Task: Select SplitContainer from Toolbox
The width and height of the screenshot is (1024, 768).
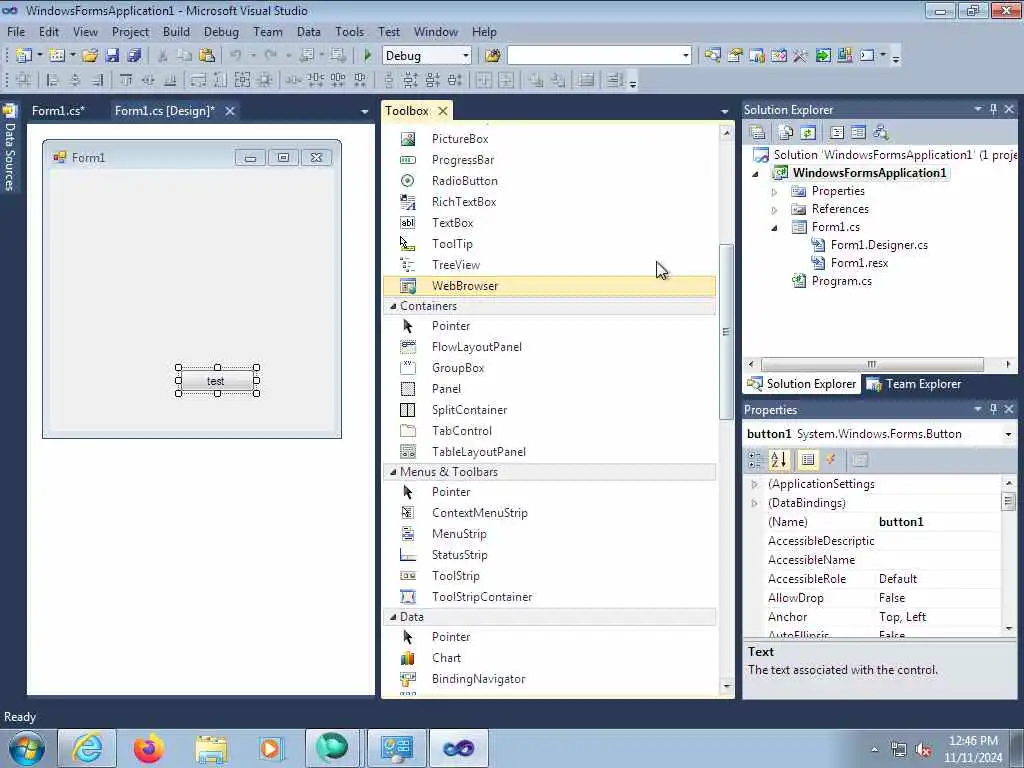Action: pos(469,409)
